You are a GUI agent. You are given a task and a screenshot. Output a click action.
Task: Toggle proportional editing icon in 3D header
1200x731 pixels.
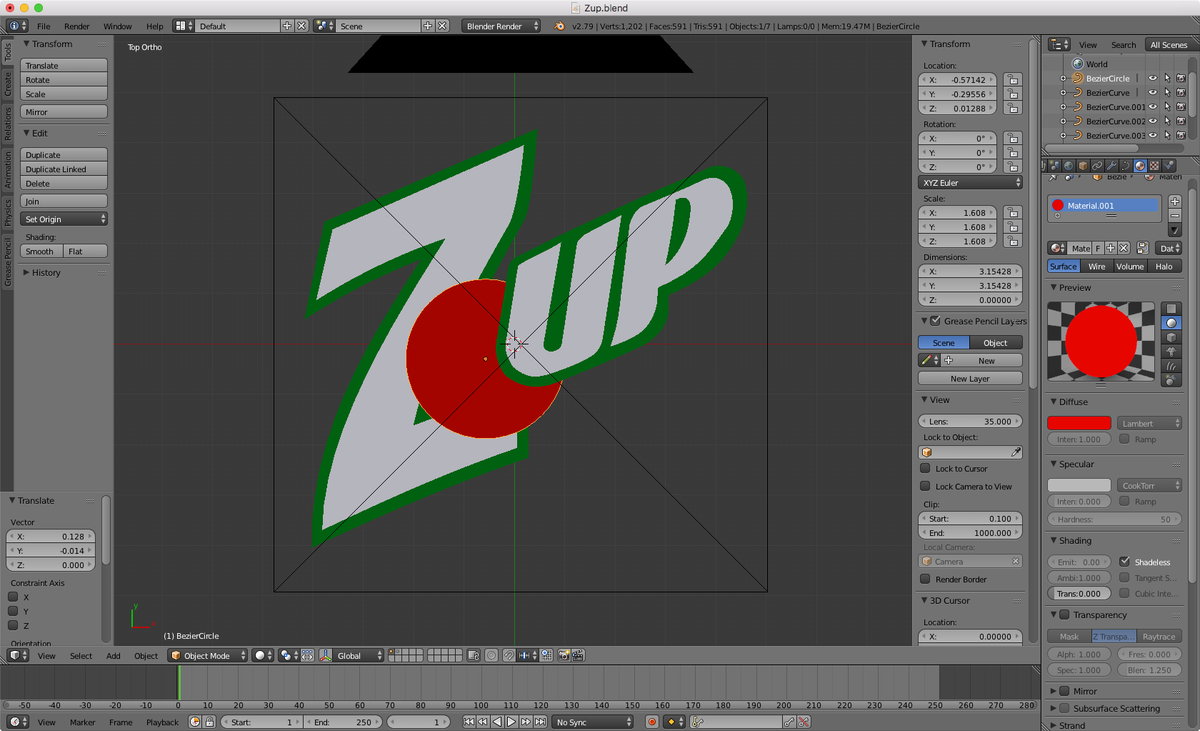click(492, 656)
